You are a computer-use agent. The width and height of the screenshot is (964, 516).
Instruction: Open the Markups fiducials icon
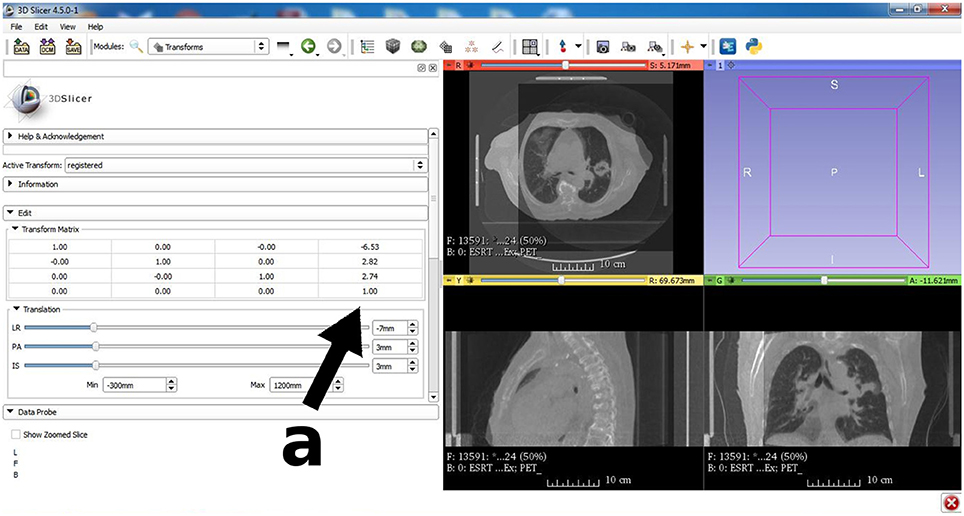click(x=472, y=47)
